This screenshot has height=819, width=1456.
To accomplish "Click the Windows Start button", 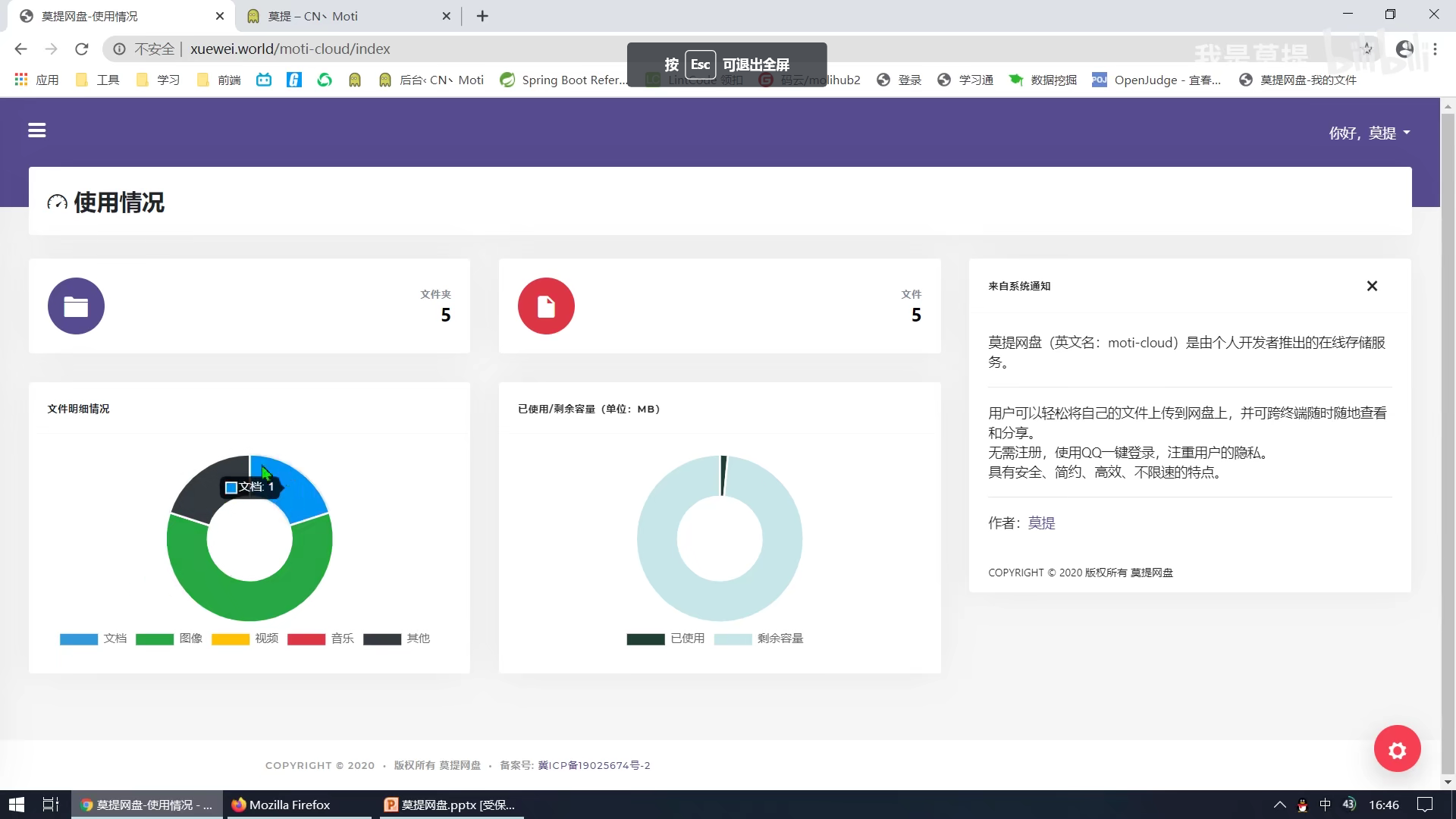I will [x=16, y=805].
